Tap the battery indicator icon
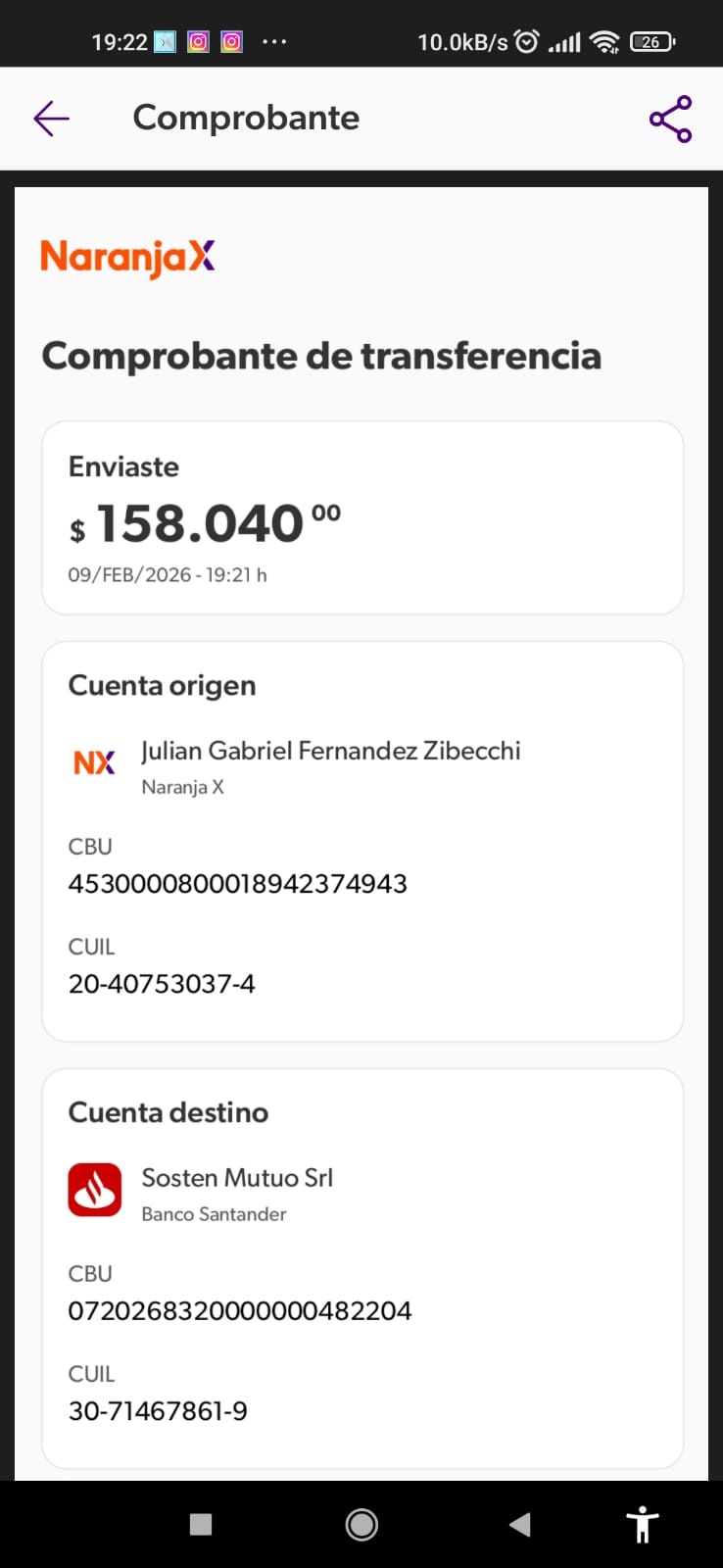 [x=652, y=41]
